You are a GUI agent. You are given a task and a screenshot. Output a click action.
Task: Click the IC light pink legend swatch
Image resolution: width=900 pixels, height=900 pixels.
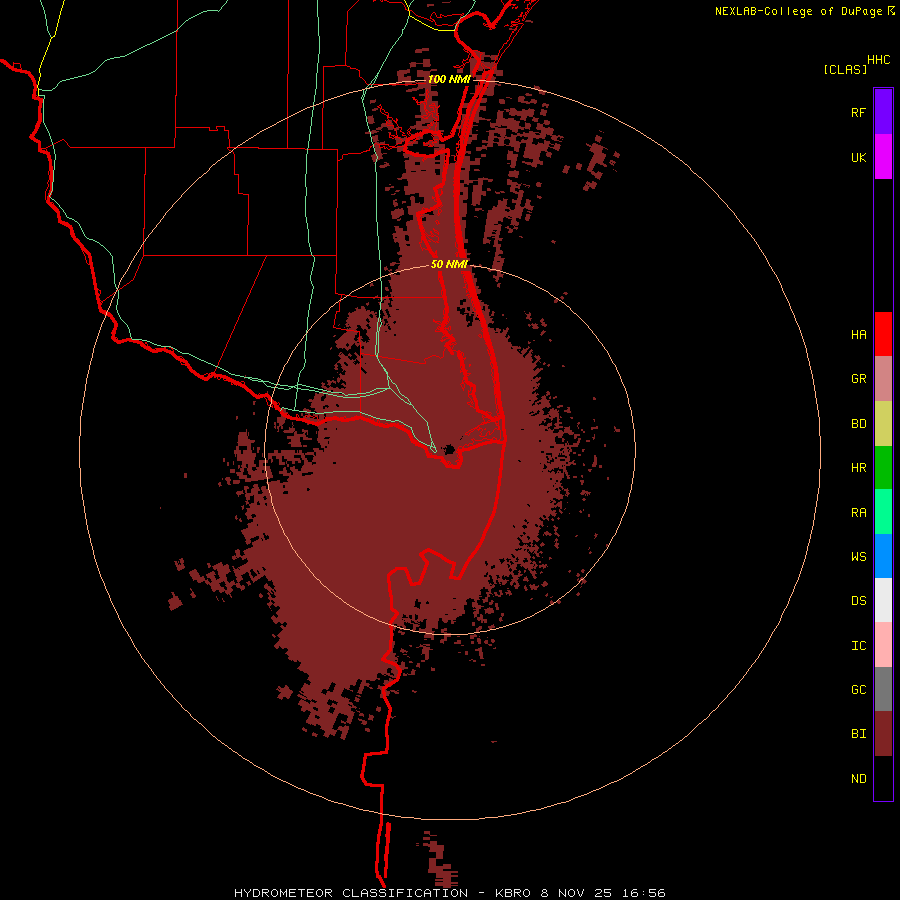[883, 645]
